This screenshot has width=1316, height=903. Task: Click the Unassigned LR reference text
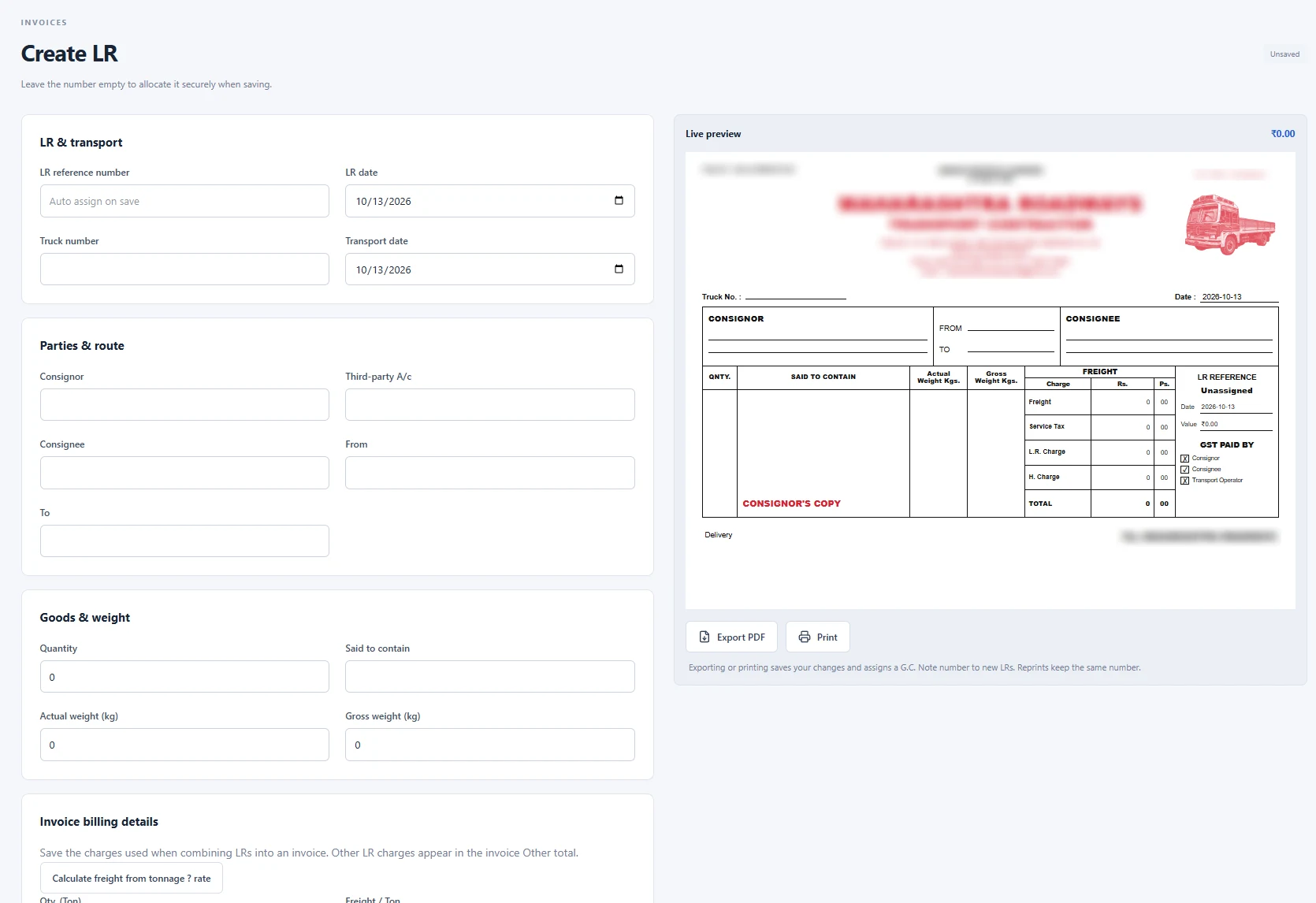point(1226,391)
